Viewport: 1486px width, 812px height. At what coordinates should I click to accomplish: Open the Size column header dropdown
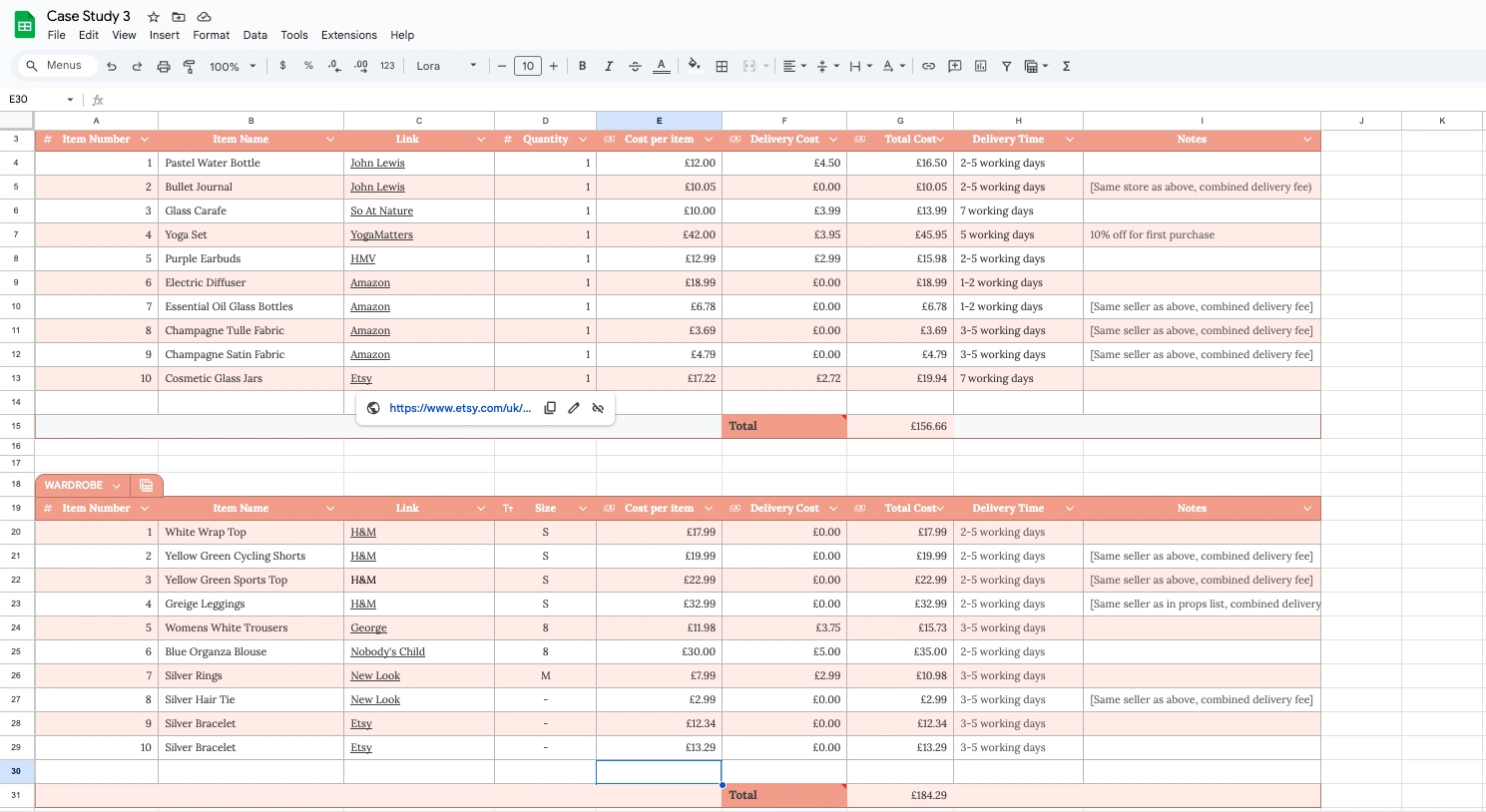pos(583,509)
